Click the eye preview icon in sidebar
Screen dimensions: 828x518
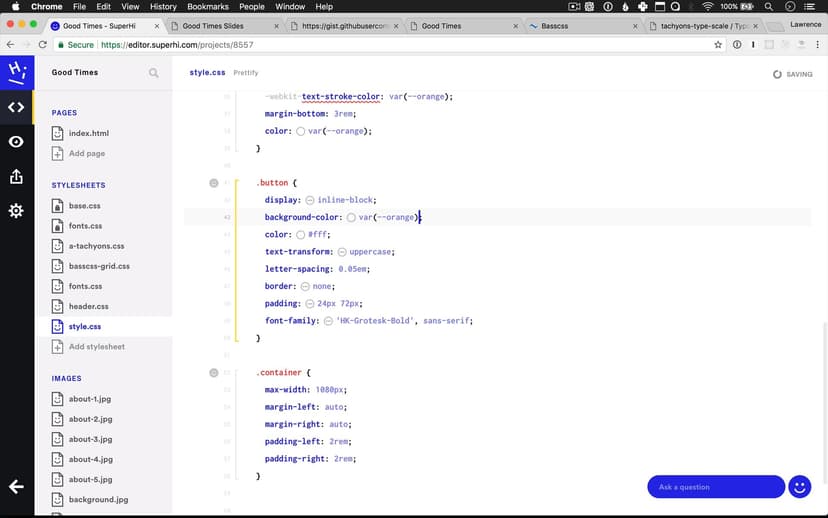(16, 142)
